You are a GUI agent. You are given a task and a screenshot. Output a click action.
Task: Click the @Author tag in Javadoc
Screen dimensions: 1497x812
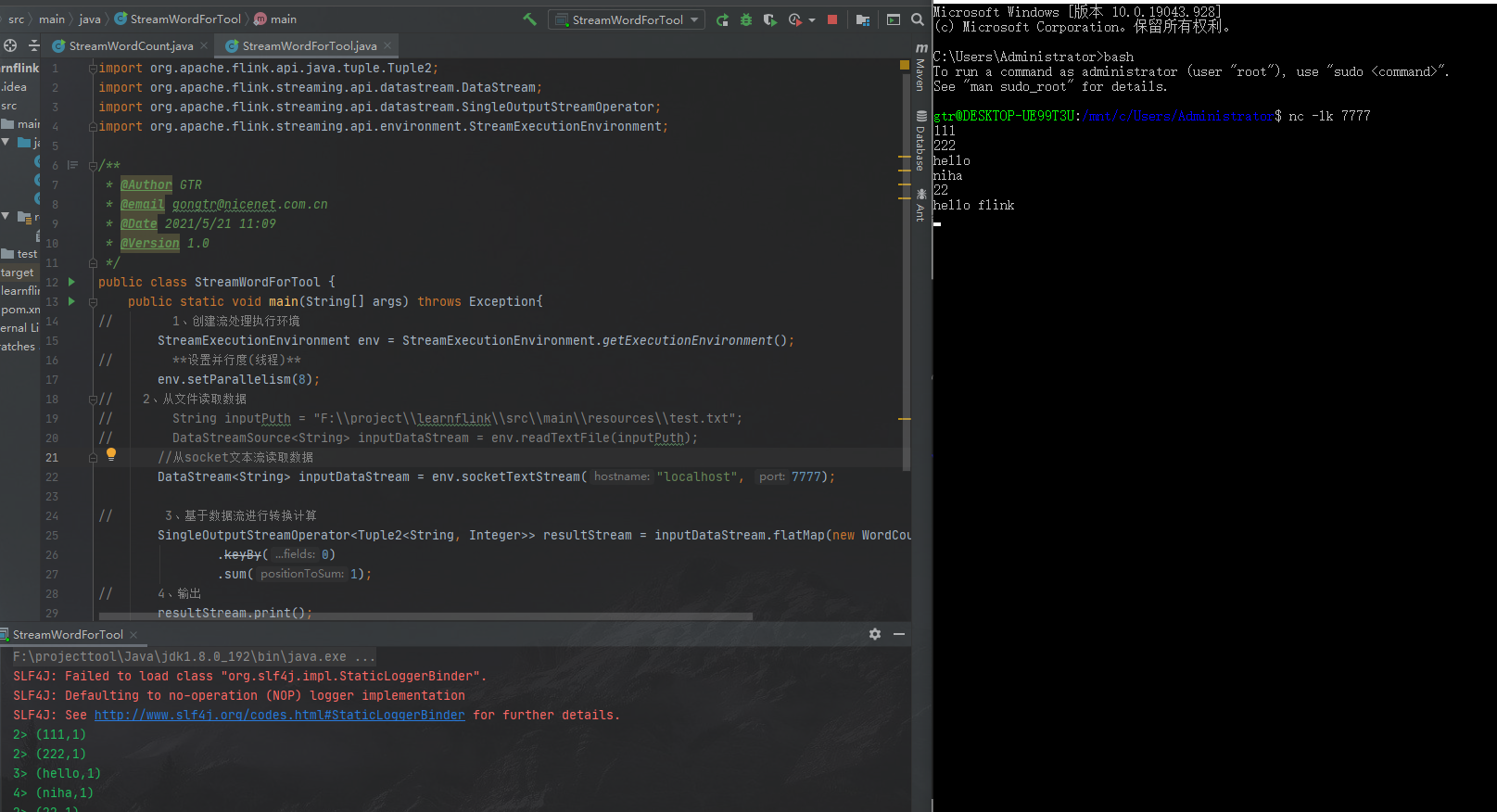(x=146, y=184)
